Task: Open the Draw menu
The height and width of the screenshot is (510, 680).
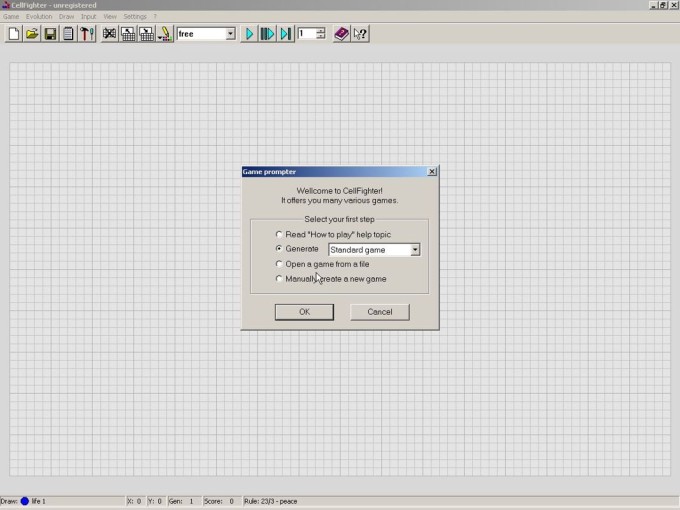Action: click(x=66, y=16)
